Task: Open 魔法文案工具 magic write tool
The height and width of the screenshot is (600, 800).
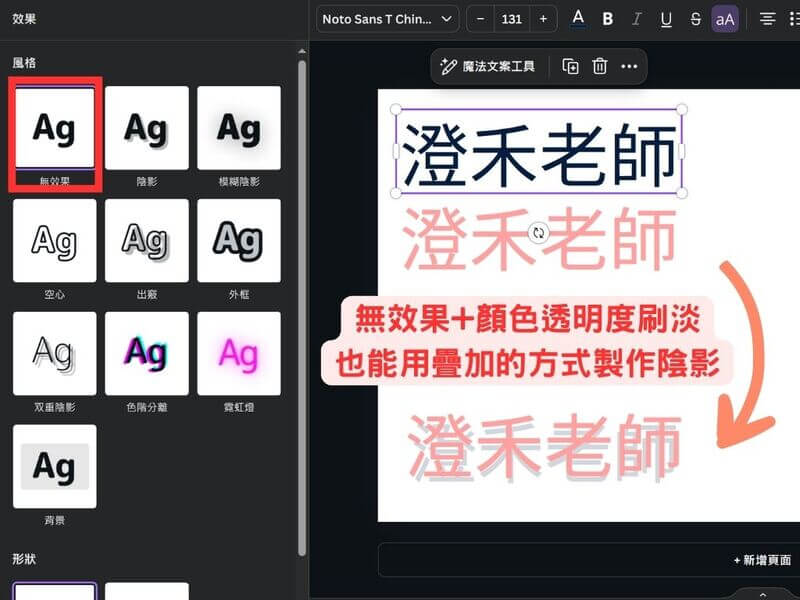Action: [x=489, y=66]
